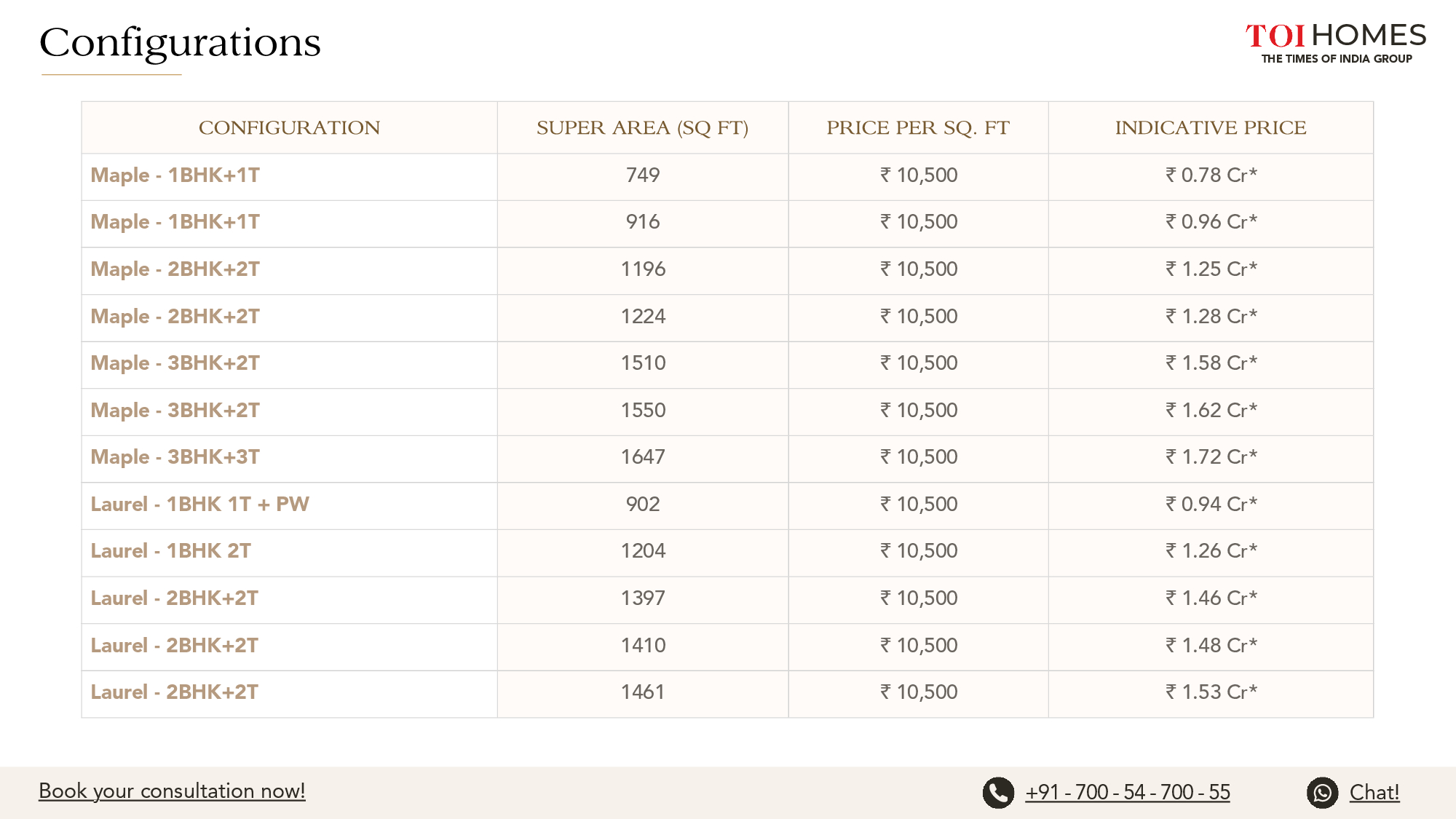Select the PRICE PER SQ. FT header
The image size is (1456, 819).
click(x=918, y=127)
